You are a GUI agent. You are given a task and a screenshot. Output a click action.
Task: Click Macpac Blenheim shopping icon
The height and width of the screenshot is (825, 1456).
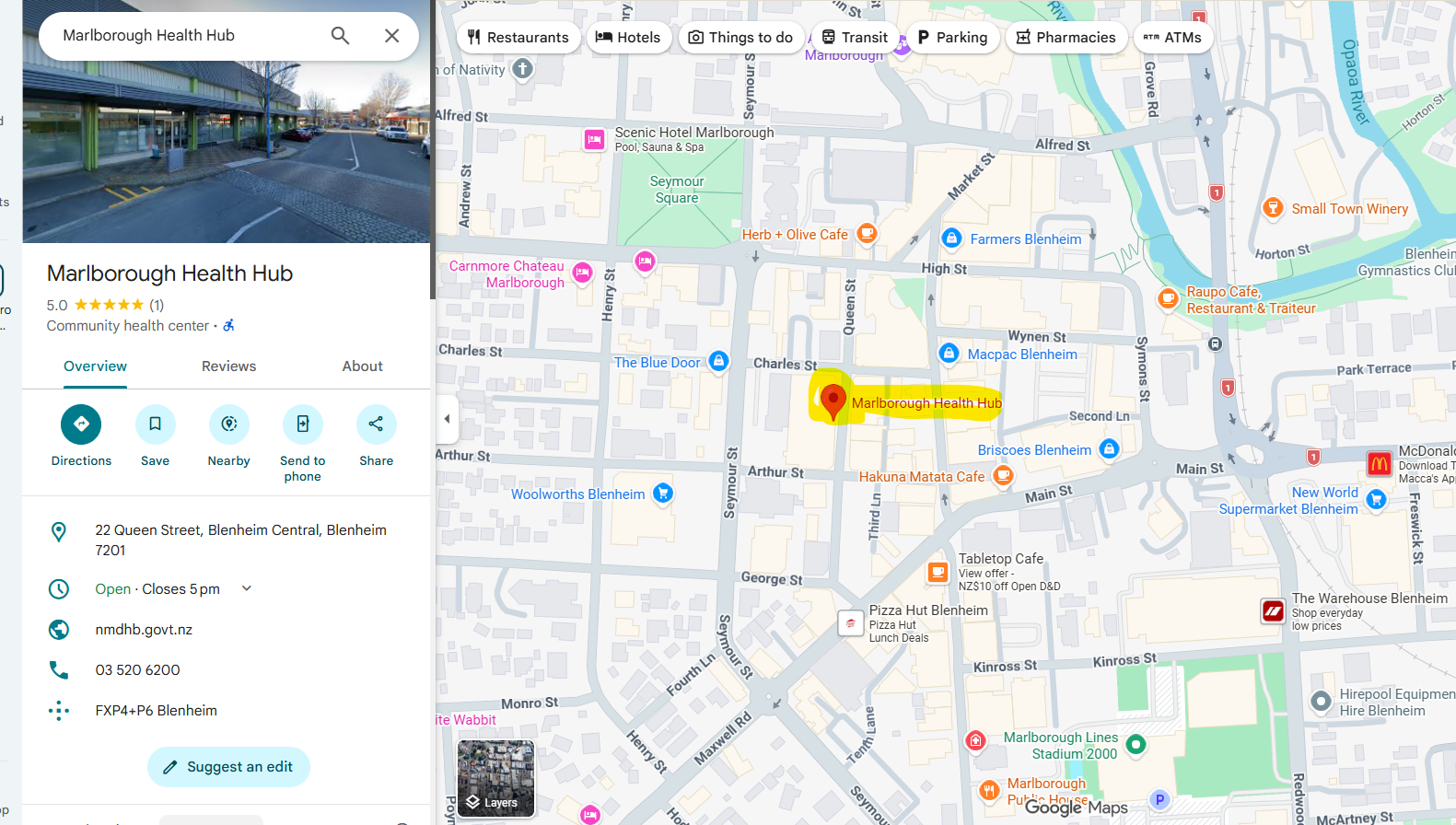[949, 354]
